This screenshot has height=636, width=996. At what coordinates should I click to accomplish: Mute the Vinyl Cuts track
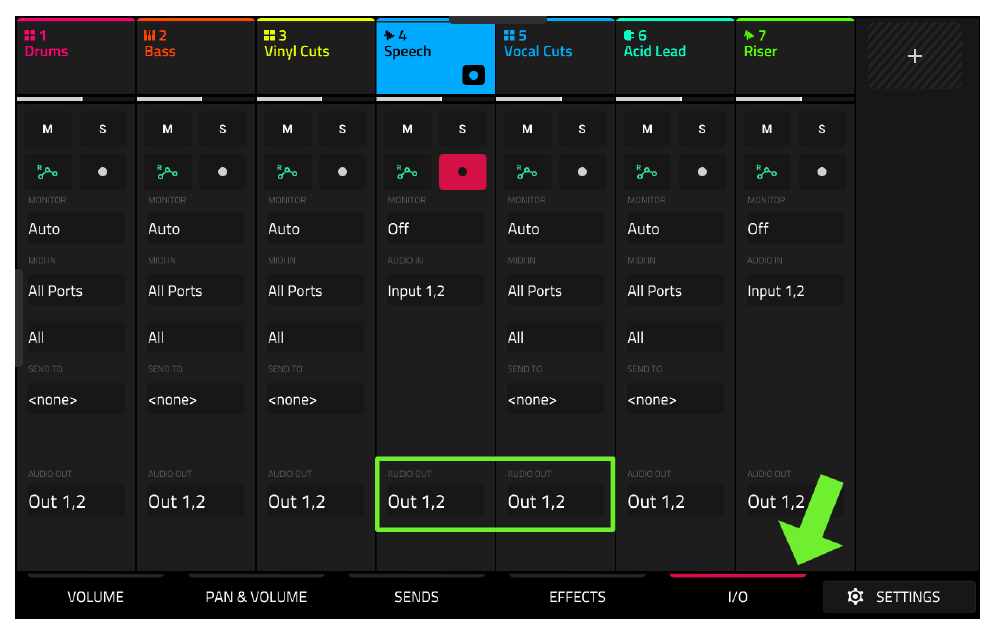click(287, 129)
